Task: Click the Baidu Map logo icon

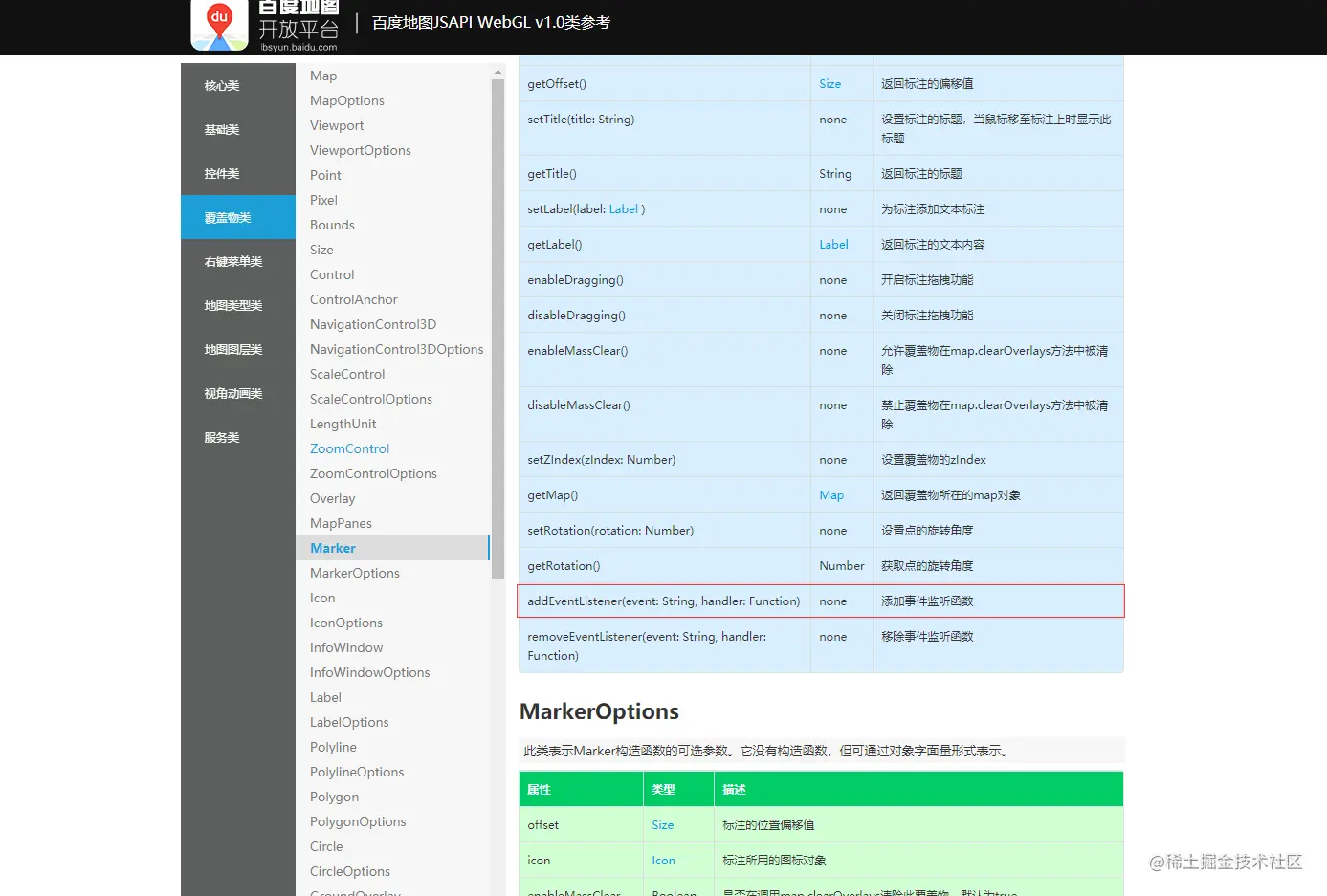Action: (219, 25)
